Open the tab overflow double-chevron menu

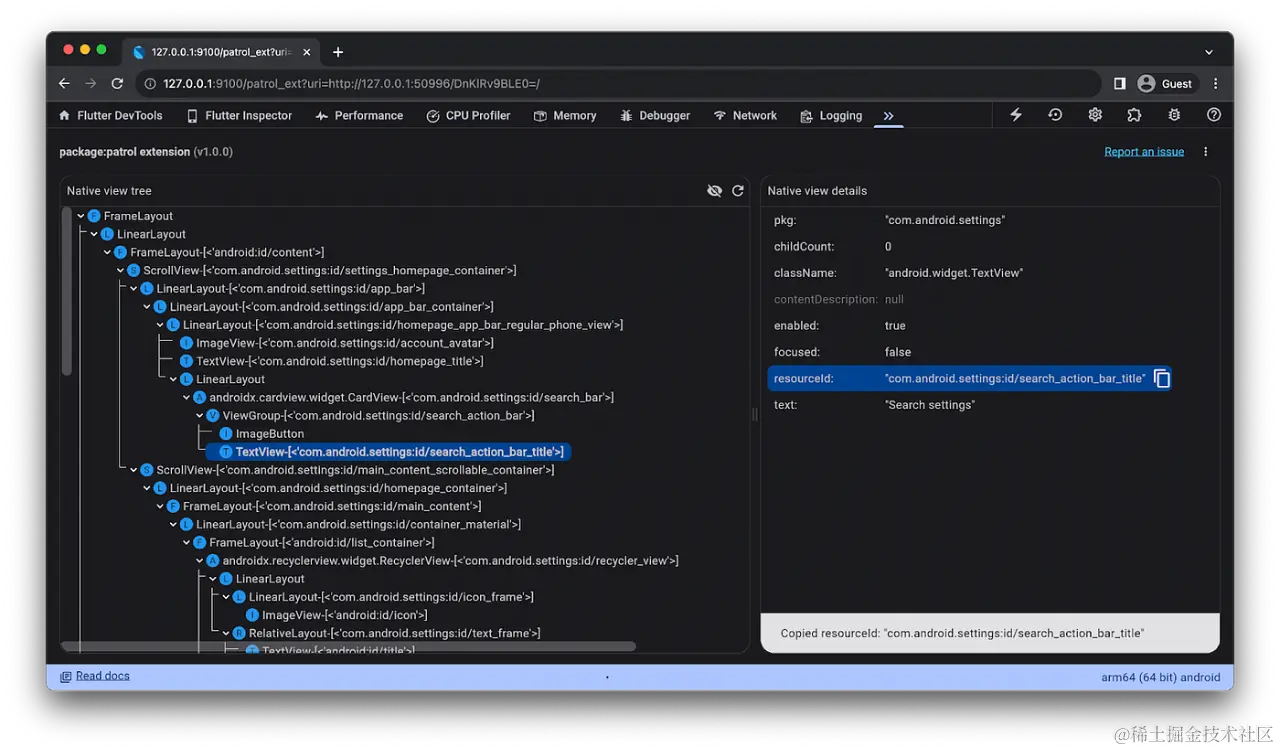pos(888,116)
